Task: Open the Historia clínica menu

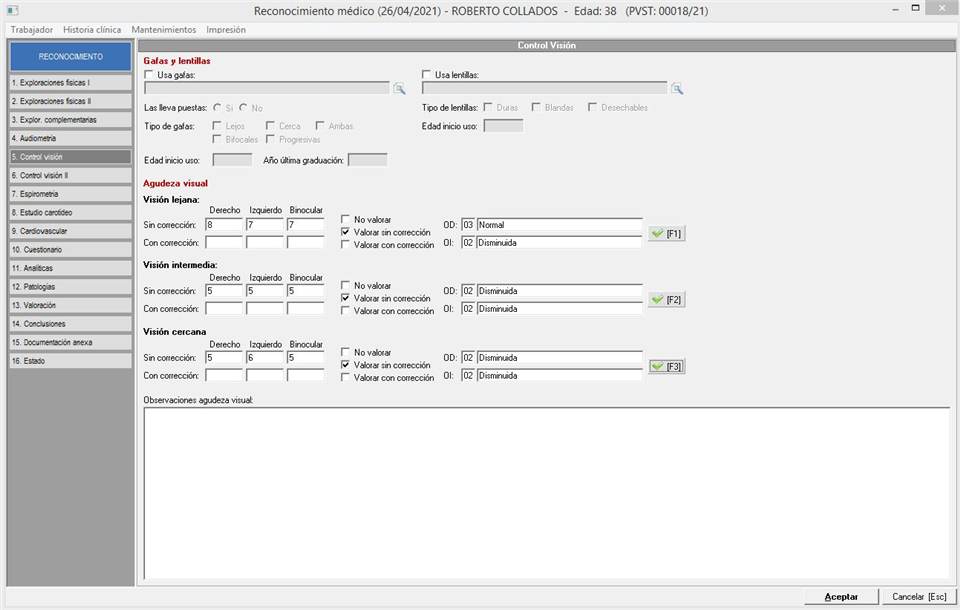Action: [92, 30]
